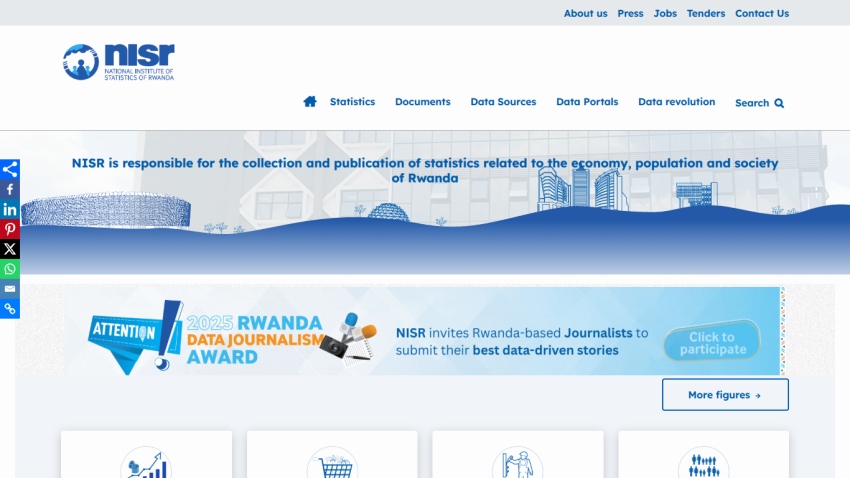Click the Search menu label
Screen dimensions: 850x478
click(752, 103)
